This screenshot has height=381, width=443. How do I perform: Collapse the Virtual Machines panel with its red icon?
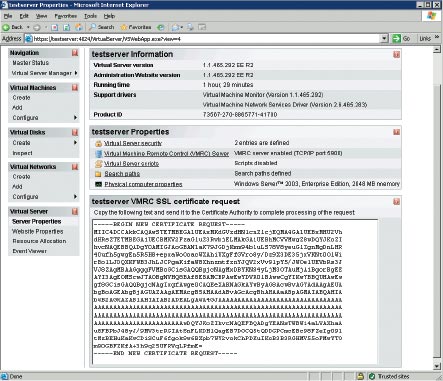[x=75, y=87]
